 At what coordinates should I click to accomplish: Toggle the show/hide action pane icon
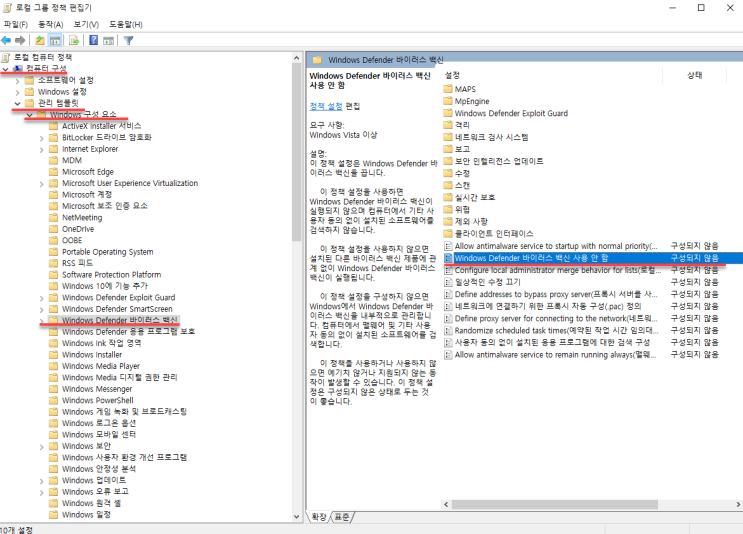click(x=109, y=40)
